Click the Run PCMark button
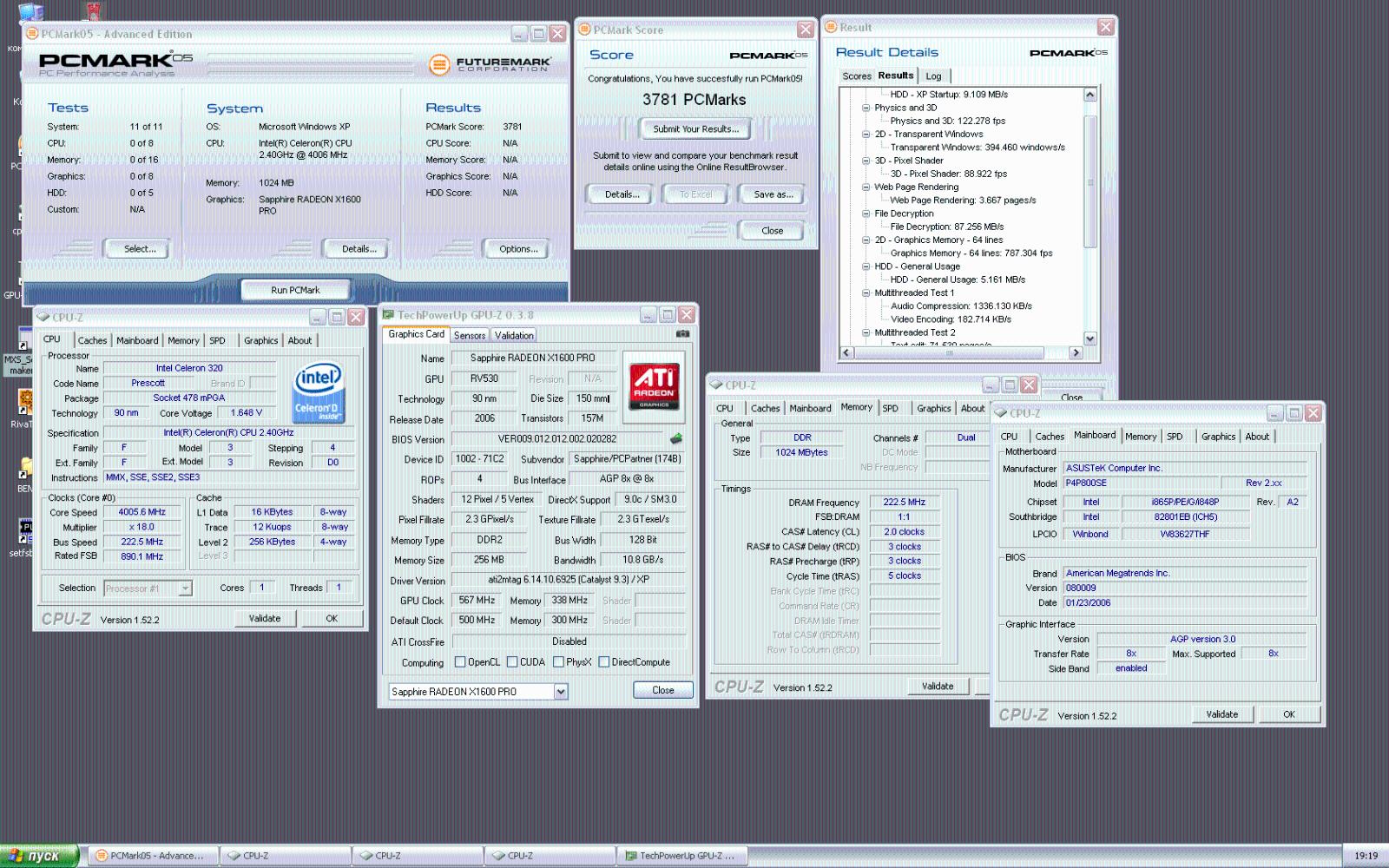Screen dimensions: 1389x868 (x=295, y=290)
